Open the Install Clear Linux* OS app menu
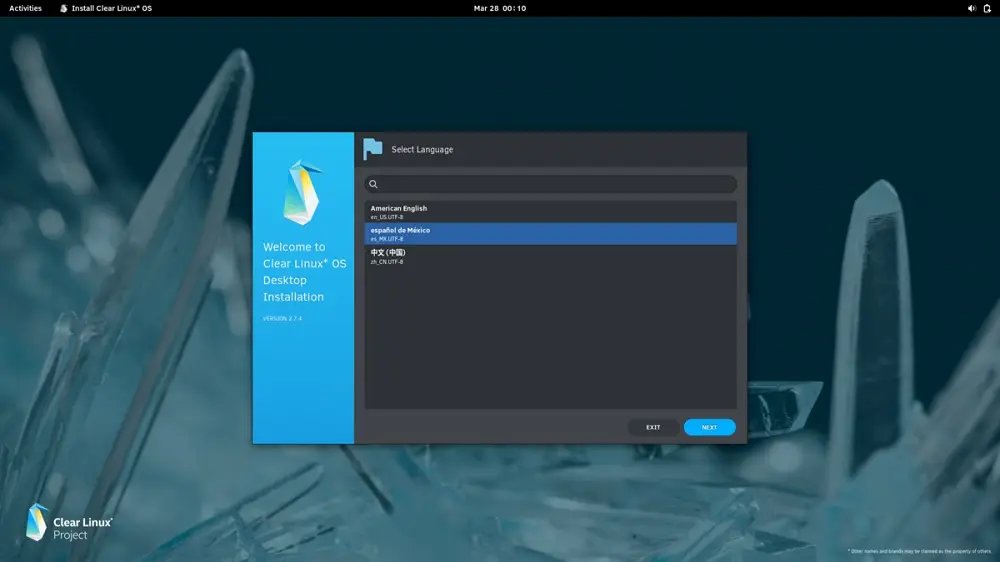 pos(111,8)
